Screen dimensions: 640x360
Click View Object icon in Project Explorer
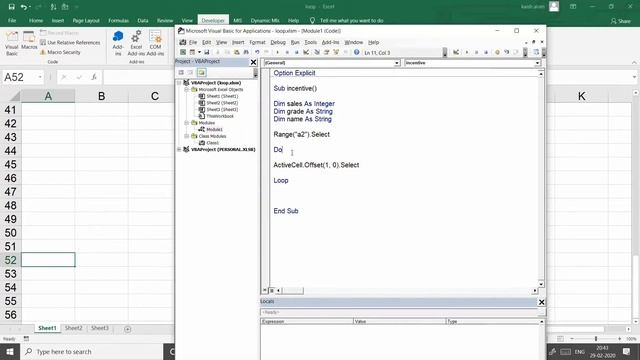pyautogui.click(x=190, y=73)
